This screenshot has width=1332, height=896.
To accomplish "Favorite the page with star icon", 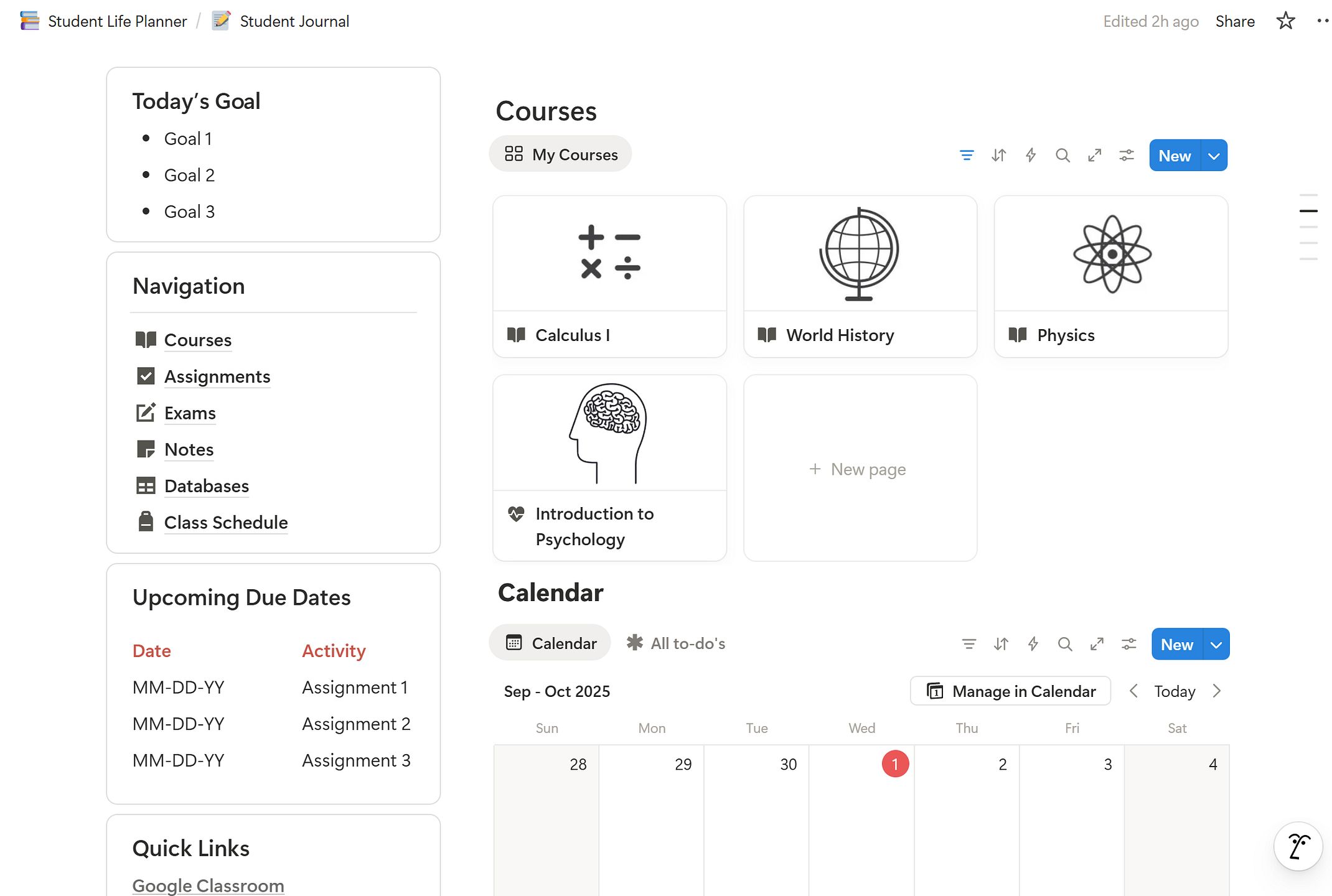I will [x=1285, y=21].
